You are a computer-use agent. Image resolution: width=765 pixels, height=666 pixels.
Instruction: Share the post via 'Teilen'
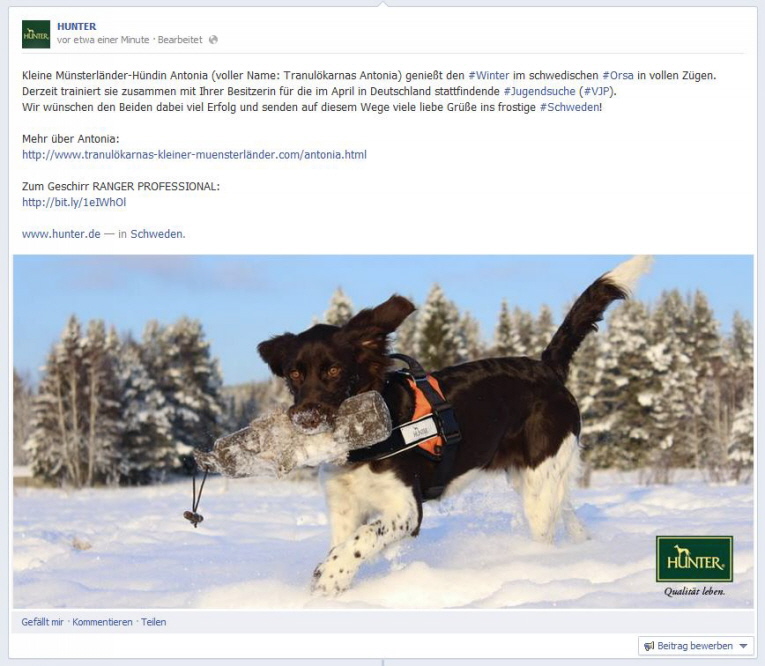[154, 622]
